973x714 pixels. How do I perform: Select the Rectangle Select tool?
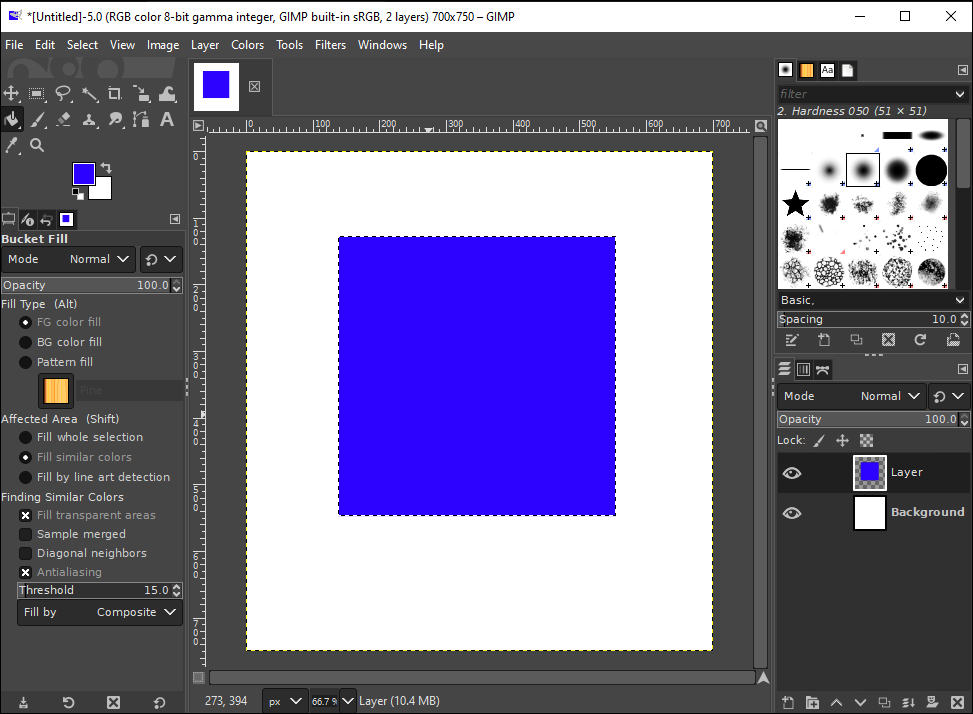click(x=38, y=94)
